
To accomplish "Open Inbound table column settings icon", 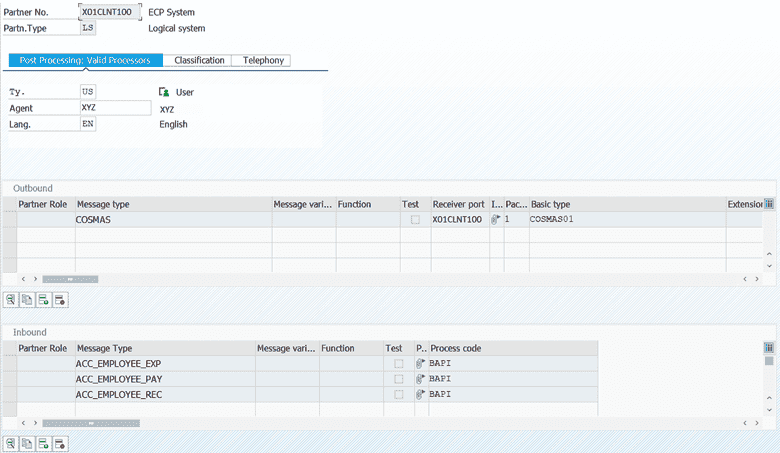I will (x=769, y=347).
